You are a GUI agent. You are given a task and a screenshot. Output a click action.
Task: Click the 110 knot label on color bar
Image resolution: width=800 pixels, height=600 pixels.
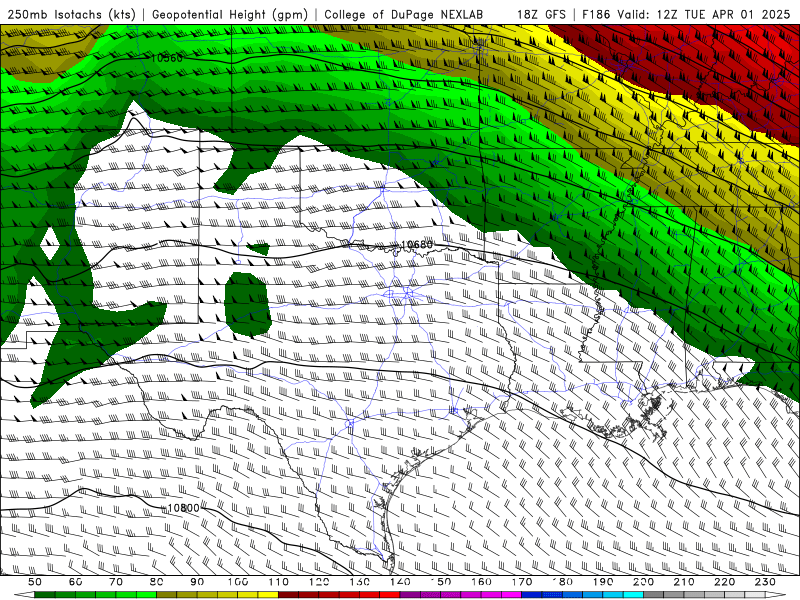(278, 582)
